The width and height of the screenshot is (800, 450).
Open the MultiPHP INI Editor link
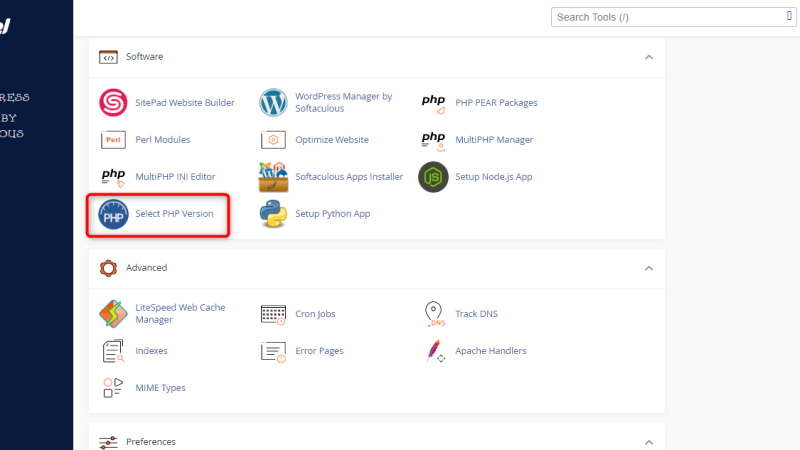click(175, 177)
